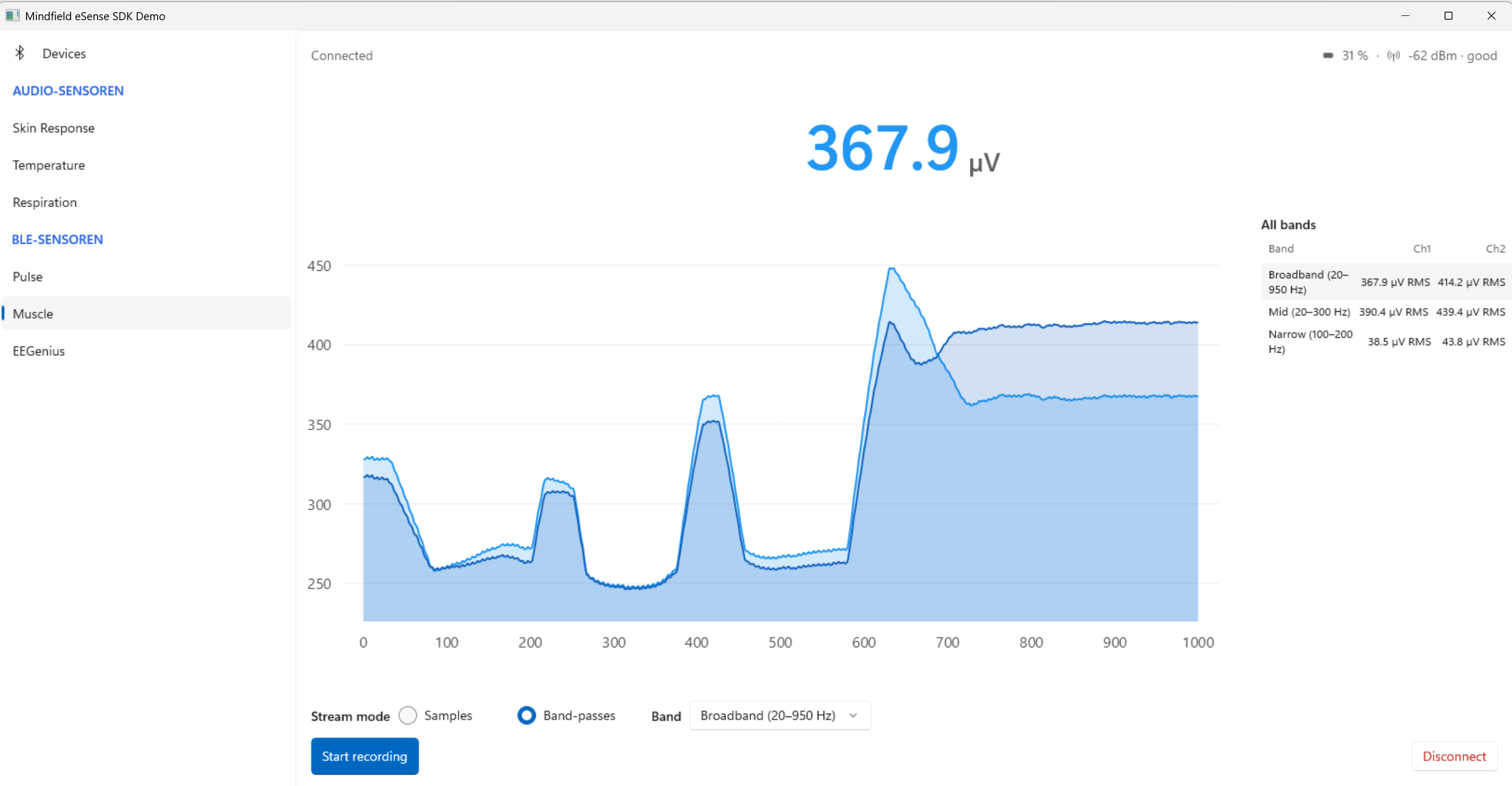Screen dimensions: 1512x786
Task: Click the All bands heading
Action: click(1288, 225)
